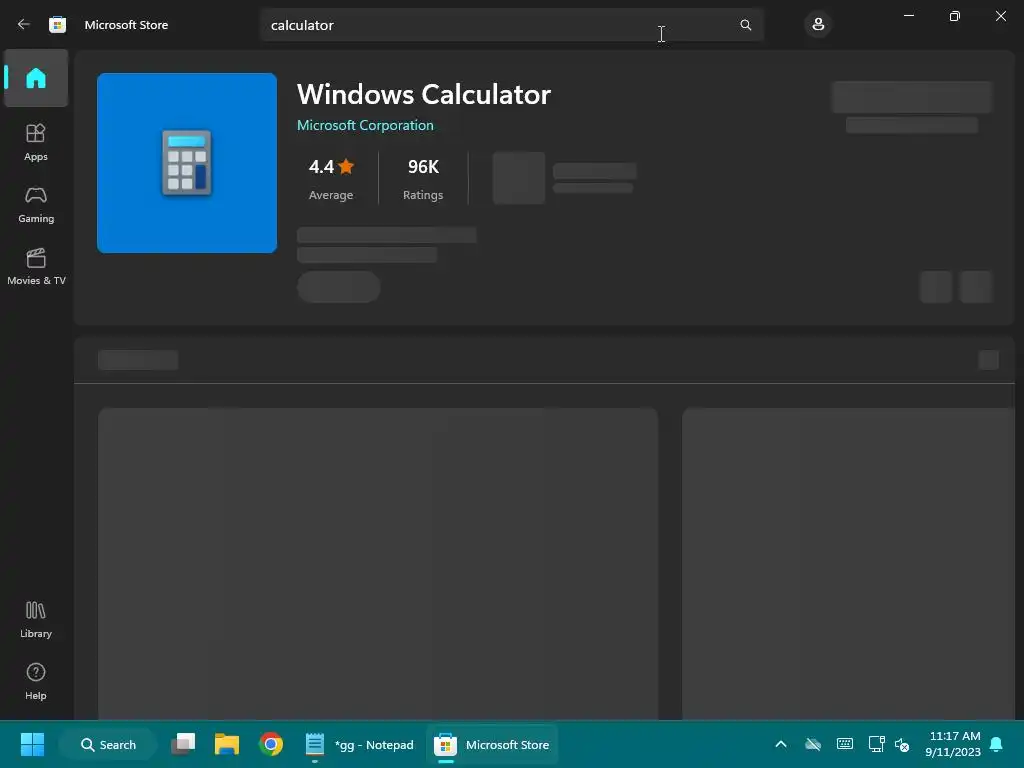Open the Windows Start menu
The height and width of the screenshot is (768, 1024).
click(x=32, y=744)
